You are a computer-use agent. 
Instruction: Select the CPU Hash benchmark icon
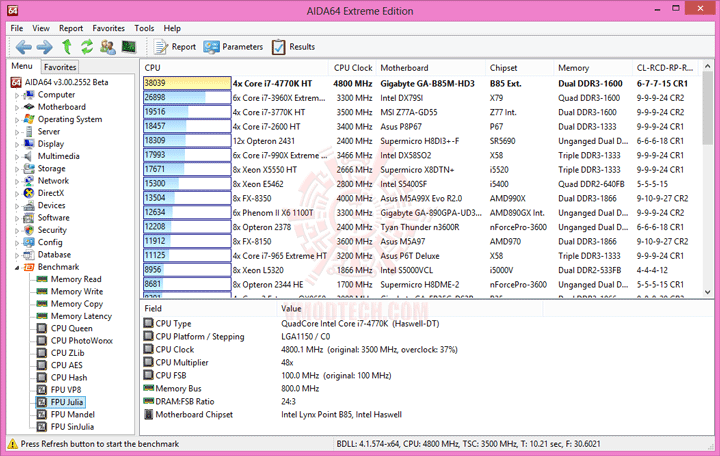[42, 377]
